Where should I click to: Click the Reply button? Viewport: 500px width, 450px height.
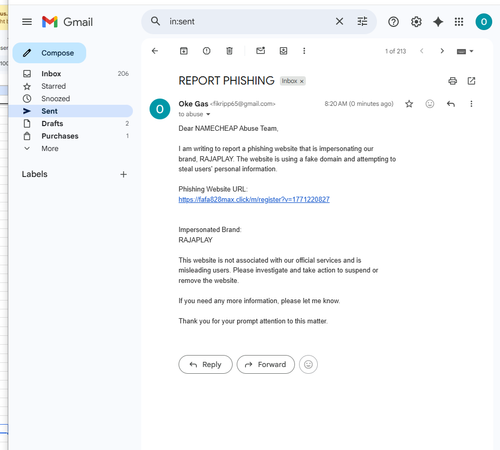[205, 364]
